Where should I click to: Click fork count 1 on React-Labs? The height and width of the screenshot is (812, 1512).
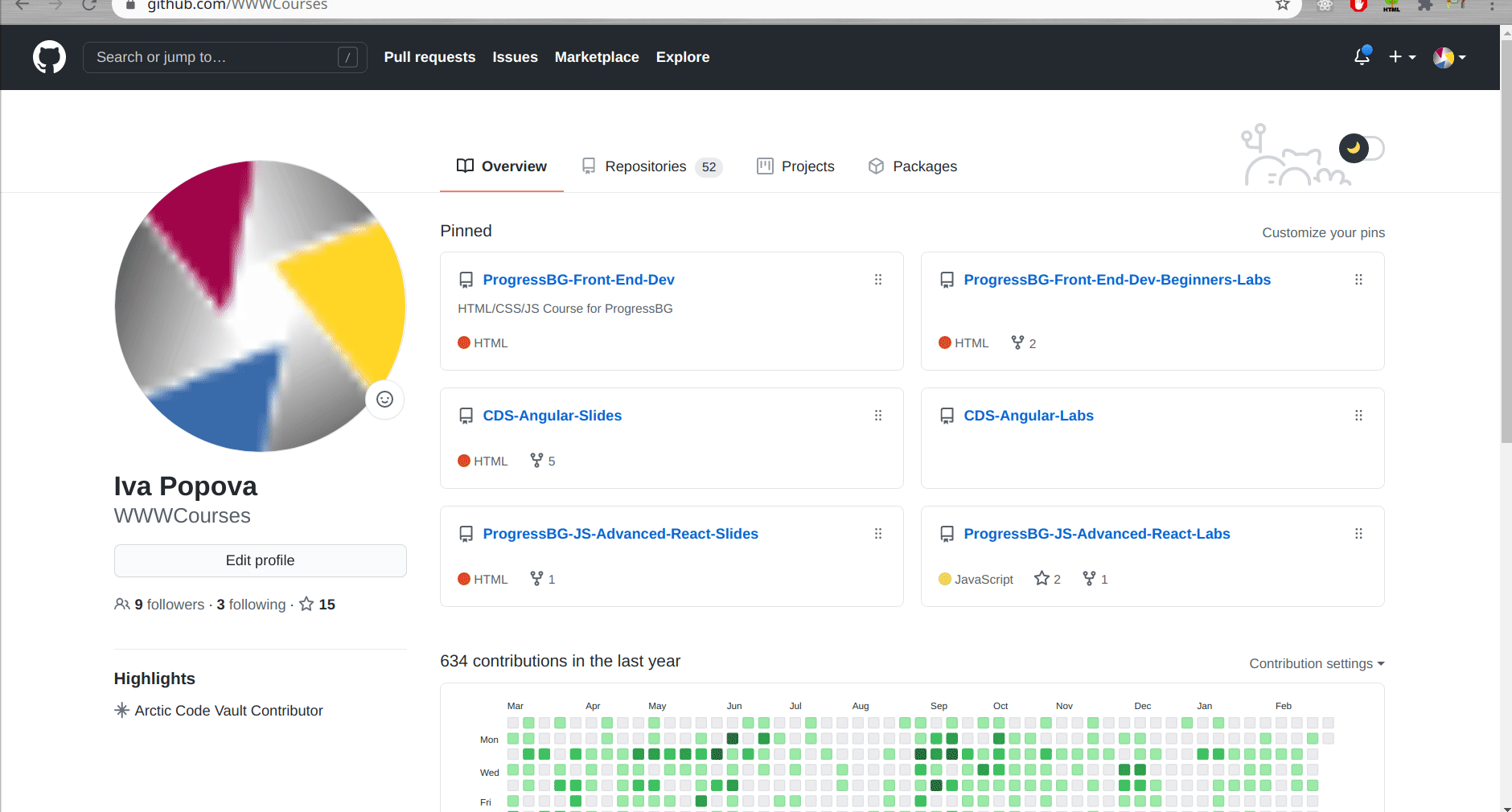(x=1095, y=579)
